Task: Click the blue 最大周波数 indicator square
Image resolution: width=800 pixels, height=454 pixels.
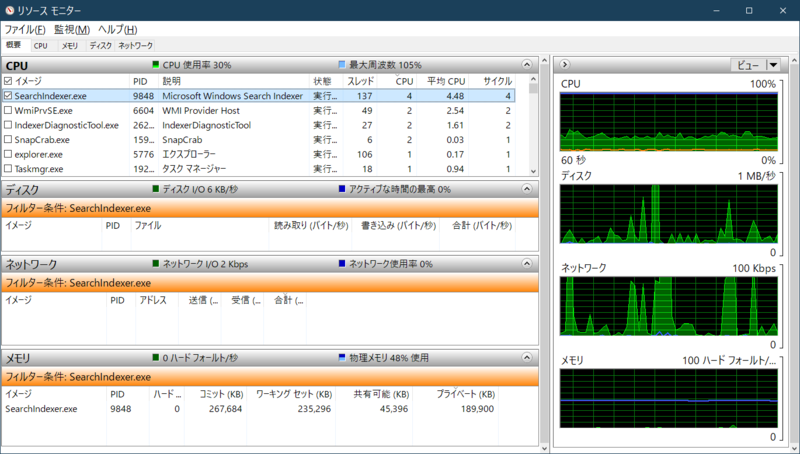Action: click(x=342, y=65)
